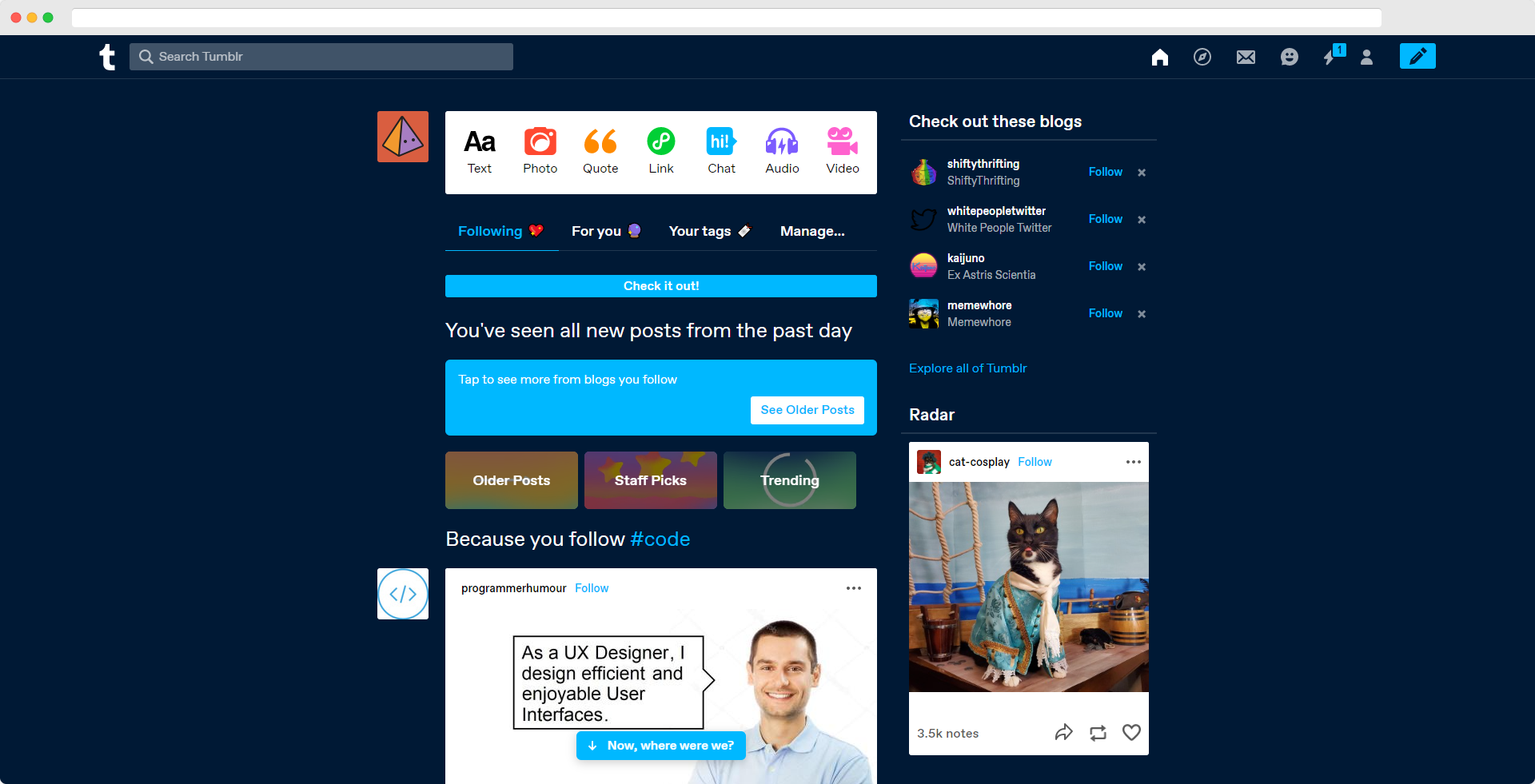Open the whitepeopletwitter bird avatar
The height and width of the screenshot is (784, 1535).
pyautogui.click(x=923, y=219)
